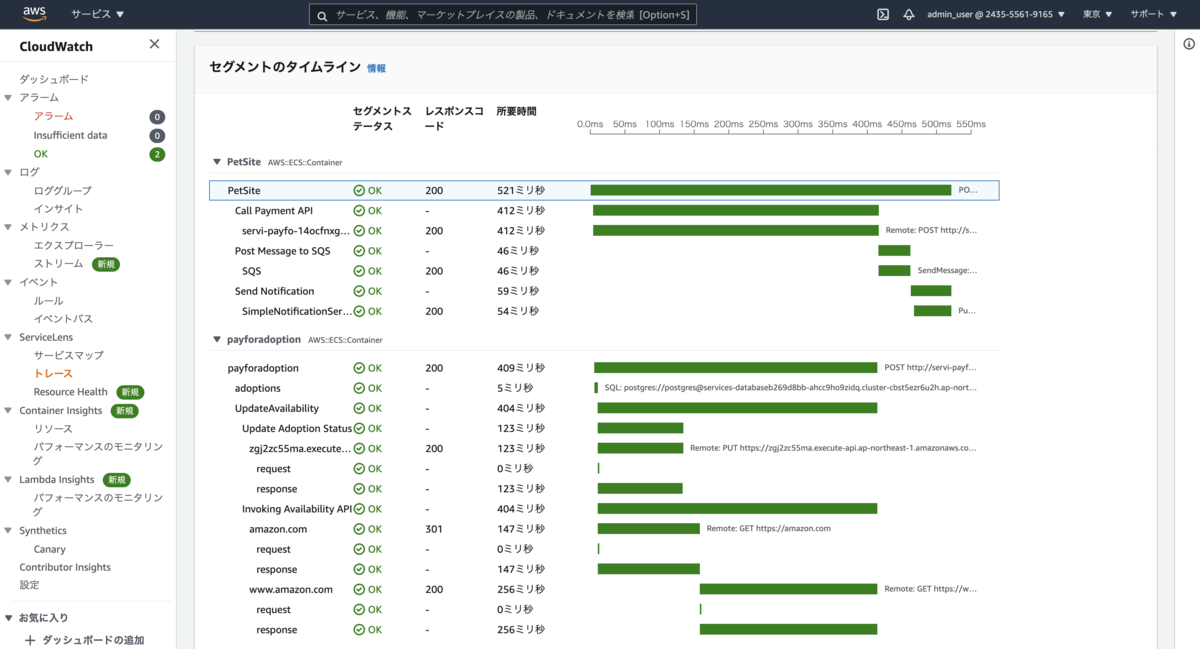Open the 東京 region selector
This screenshot has height=649, width=1200.
(1098, 15)
